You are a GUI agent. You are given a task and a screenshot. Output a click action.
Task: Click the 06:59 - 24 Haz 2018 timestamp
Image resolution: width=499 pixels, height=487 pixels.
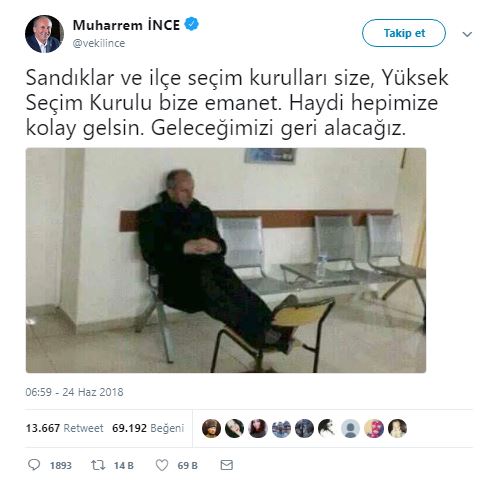coord(74,392)
